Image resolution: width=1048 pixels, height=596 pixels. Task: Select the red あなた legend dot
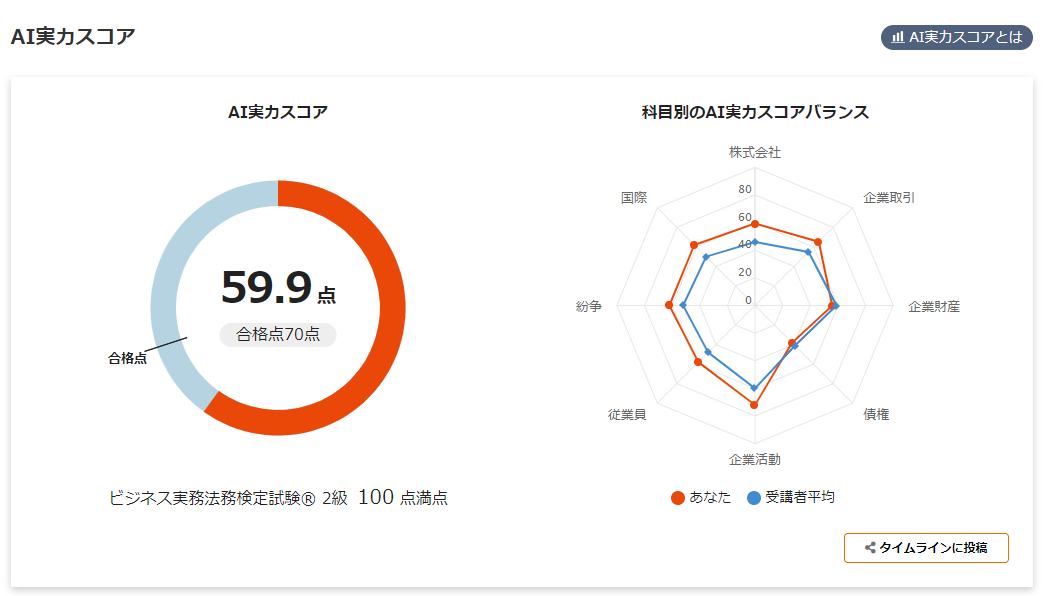click(677, 496)
